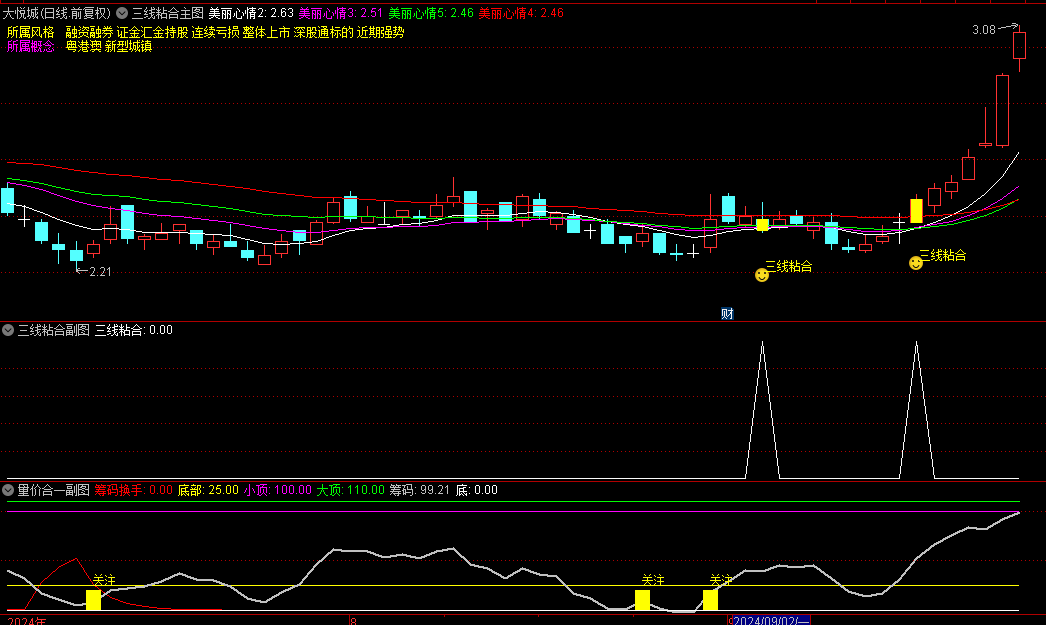Click the left smiley 三线粘合 signal icon

pos(762,274)
